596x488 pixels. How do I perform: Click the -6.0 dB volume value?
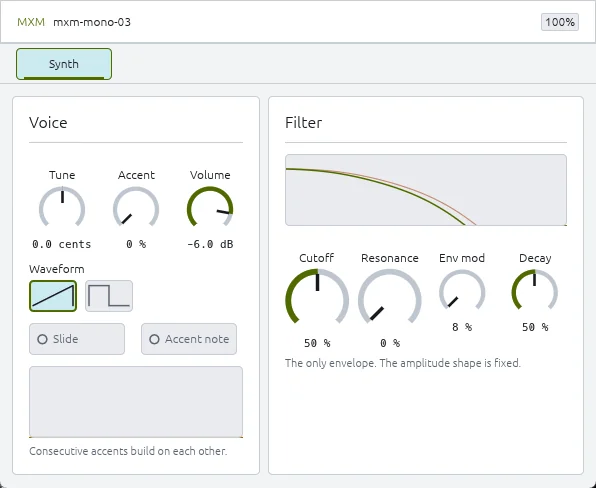(x=210, y=244)
